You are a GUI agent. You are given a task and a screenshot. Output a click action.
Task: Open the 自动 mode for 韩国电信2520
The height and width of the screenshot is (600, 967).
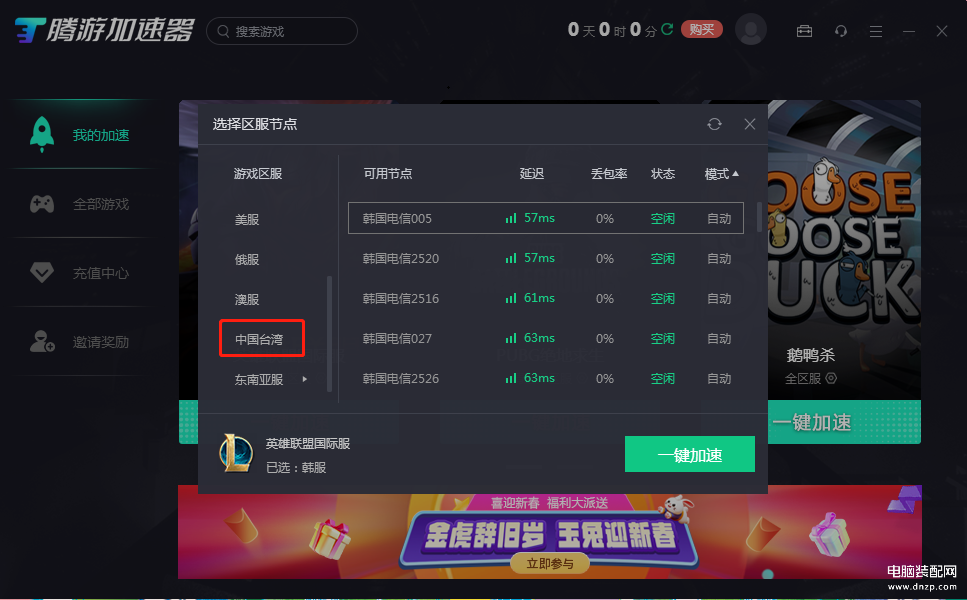tap(719, 258)
